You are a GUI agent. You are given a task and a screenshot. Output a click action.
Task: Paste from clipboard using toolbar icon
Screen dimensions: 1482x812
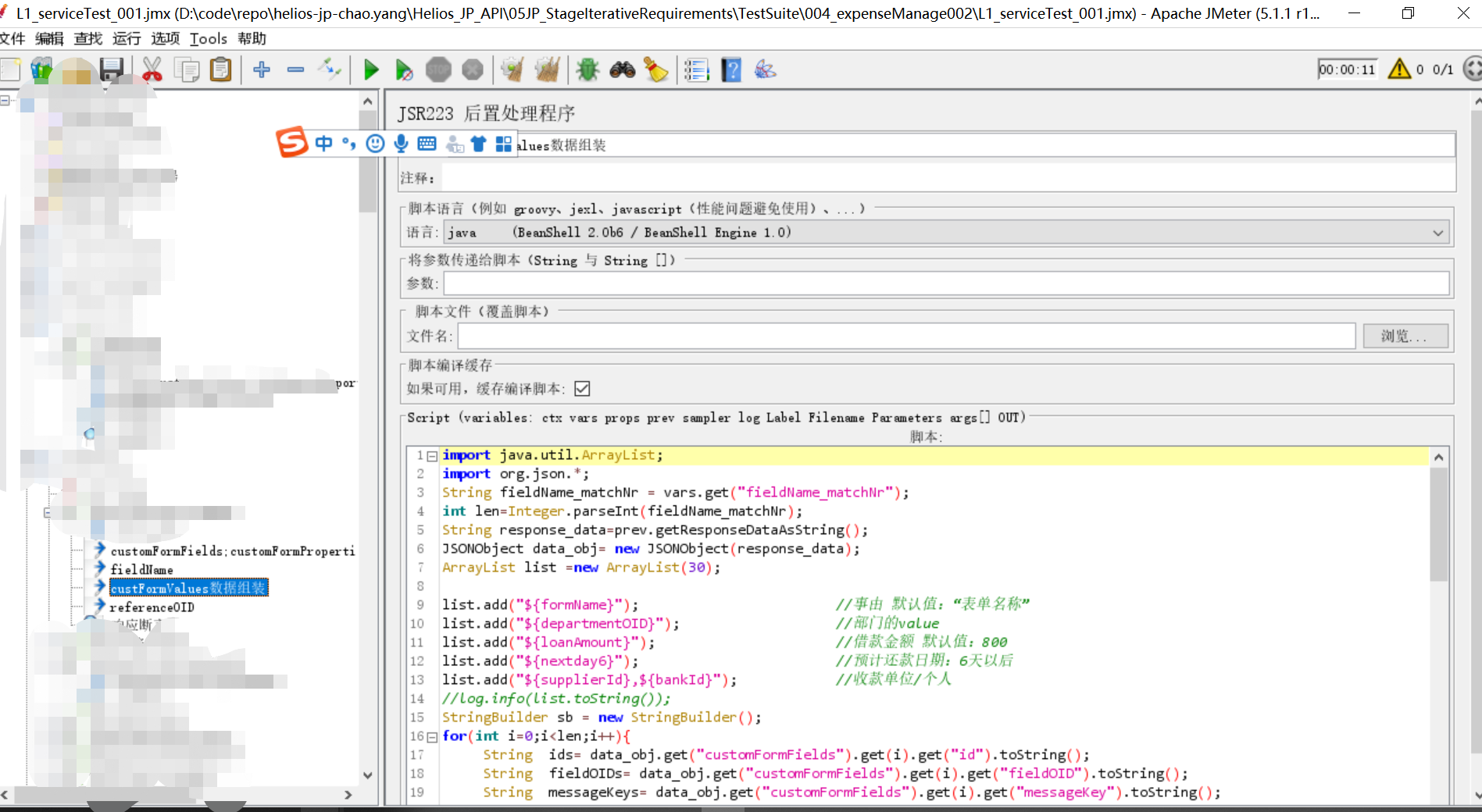221,69
